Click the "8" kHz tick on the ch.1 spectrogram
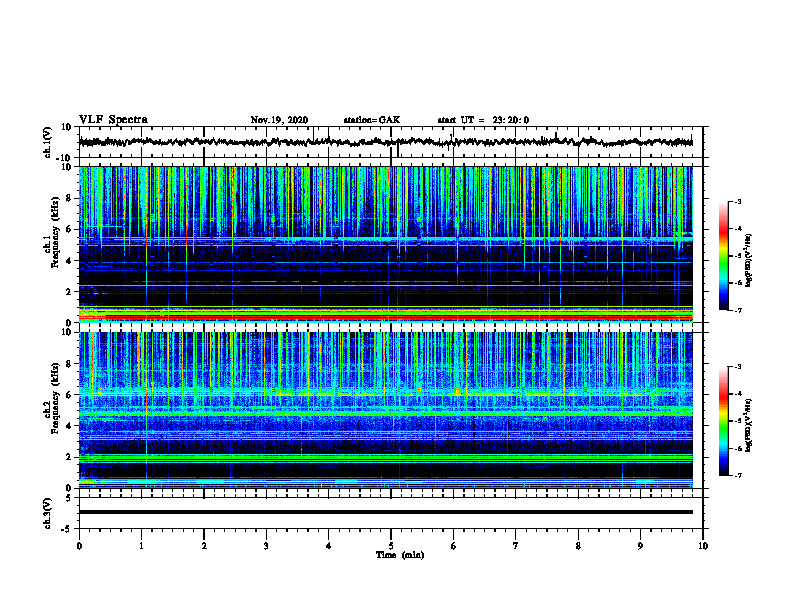This screenshot has height=612, width=792. 69,198
